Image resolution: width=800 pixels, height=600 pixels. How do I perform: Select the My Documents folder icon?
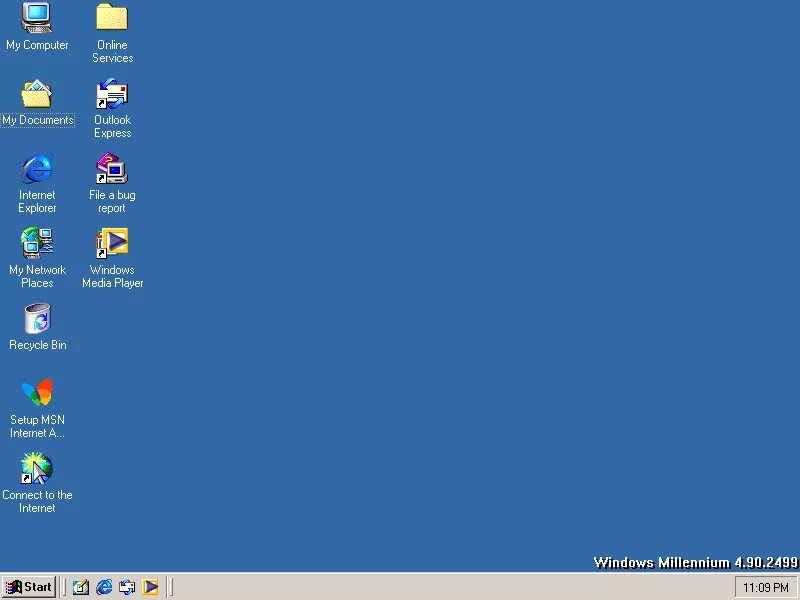click(36, 93)
